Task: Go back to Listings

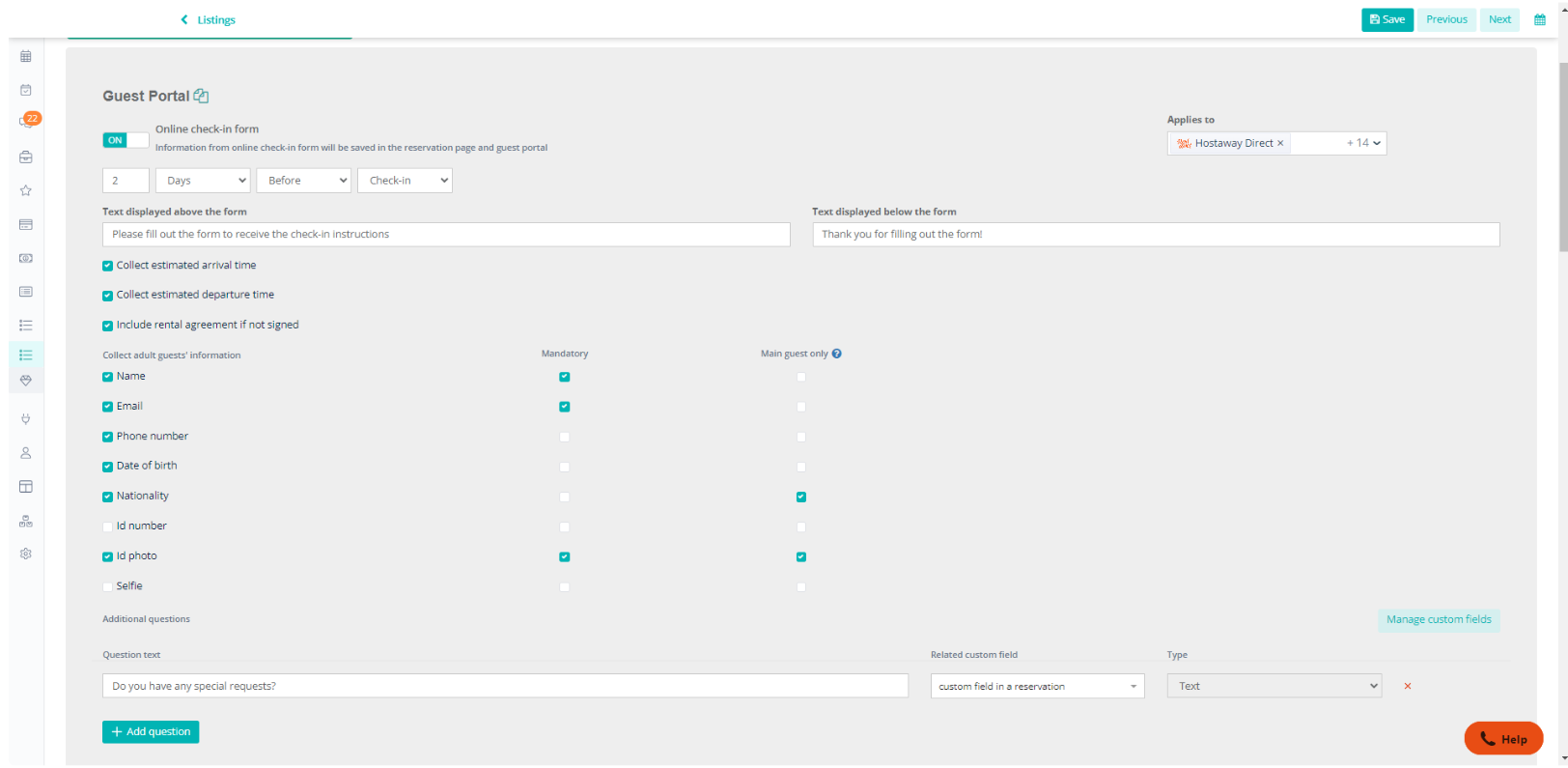Action: (x=208, y=19)
